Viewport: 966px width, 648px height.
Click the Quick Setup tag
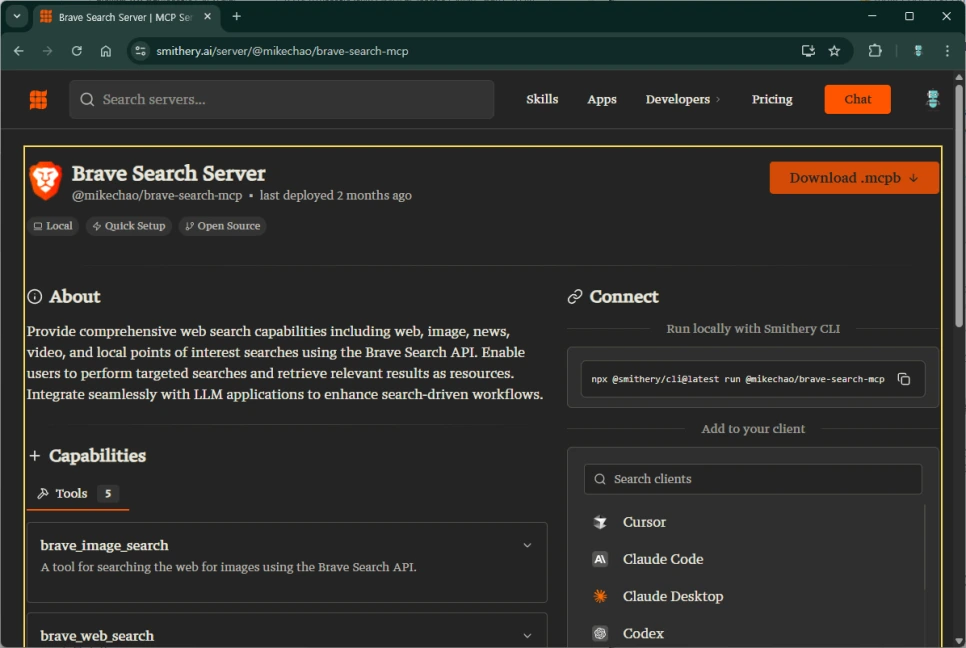[129, 226]
